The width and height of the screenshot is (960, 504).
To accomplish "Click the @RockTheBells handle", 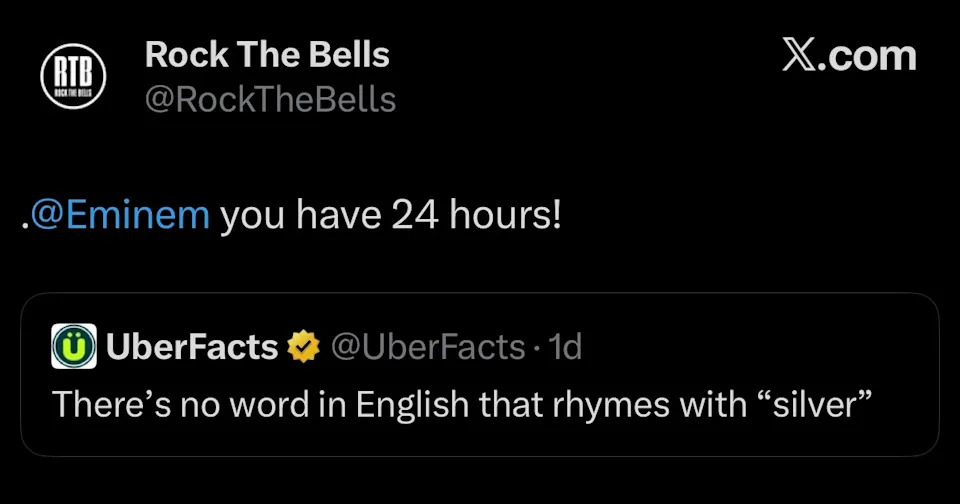I will point(270,100).
